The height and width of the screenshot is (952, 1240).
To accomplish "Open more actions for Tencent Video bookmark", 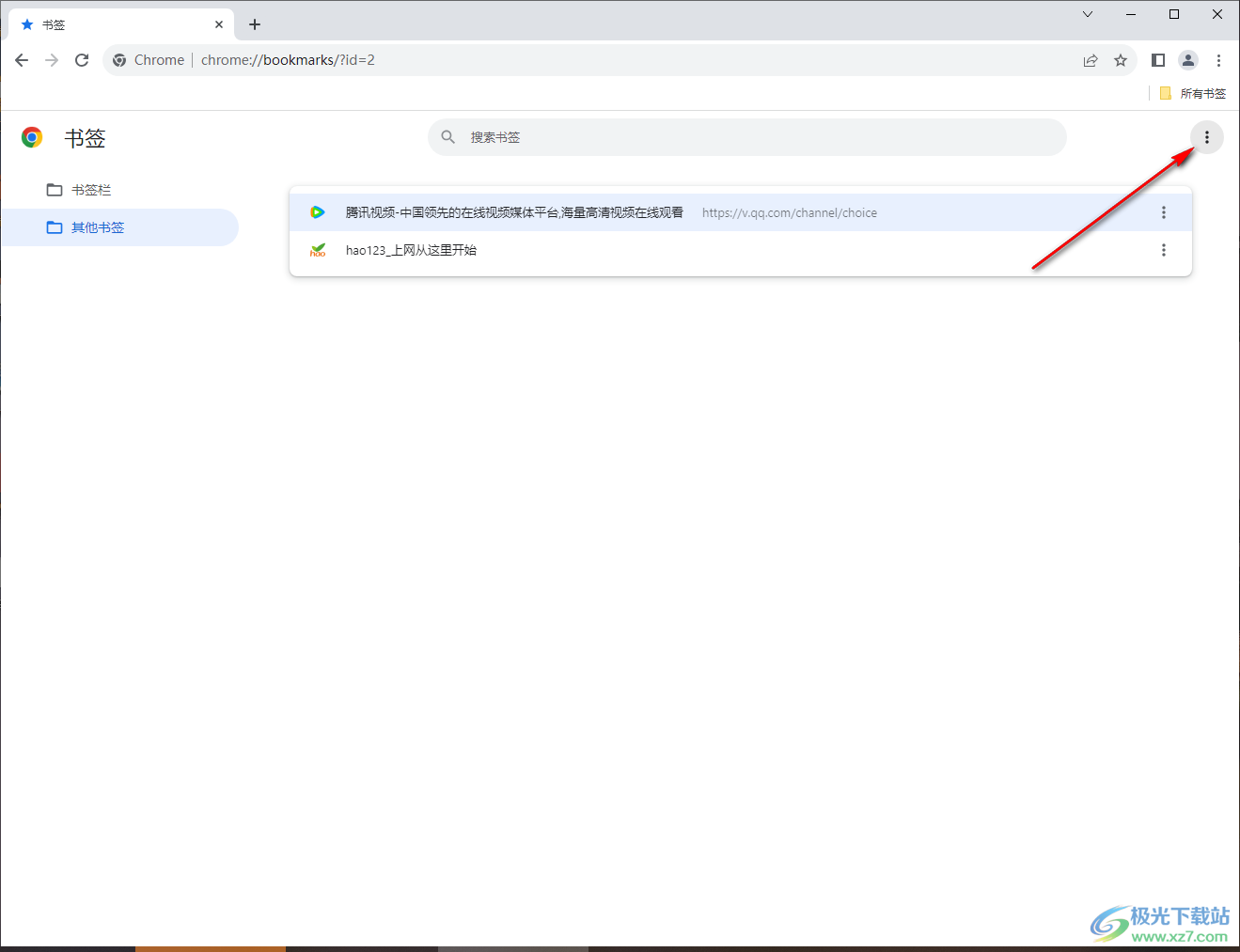I will pyautogui.click(x=1164, y=212).
